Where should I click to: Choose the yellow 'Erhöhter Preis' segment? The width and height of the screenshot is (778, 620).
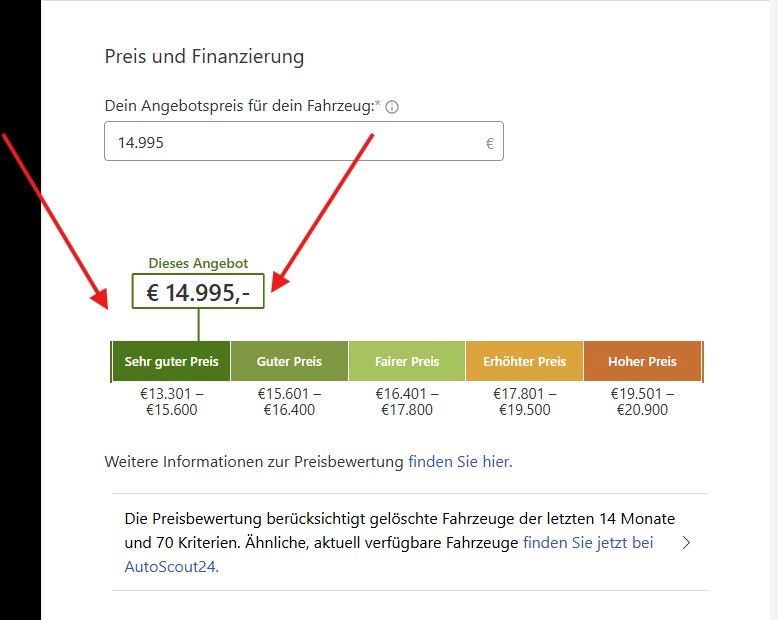(524, 361)
